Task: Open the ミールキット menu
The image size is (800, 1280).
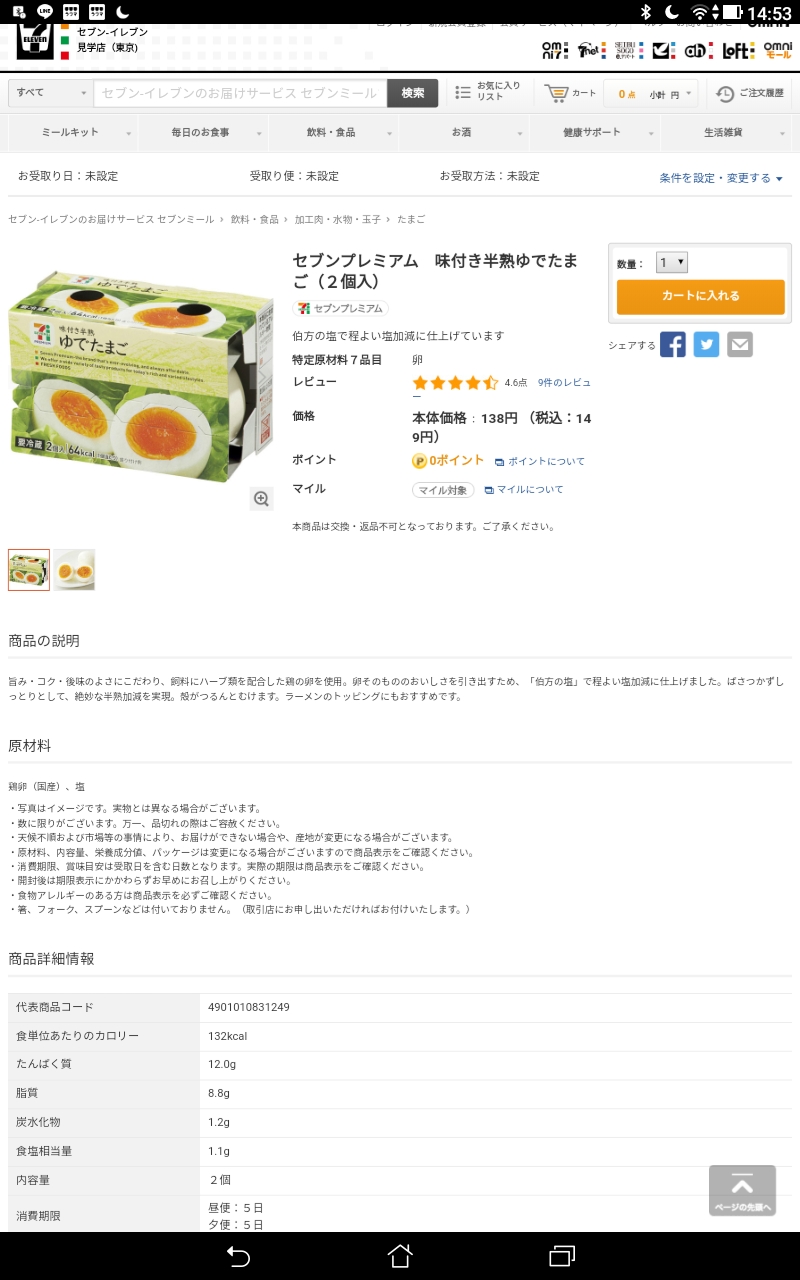Action: click(x=72, y=132)
